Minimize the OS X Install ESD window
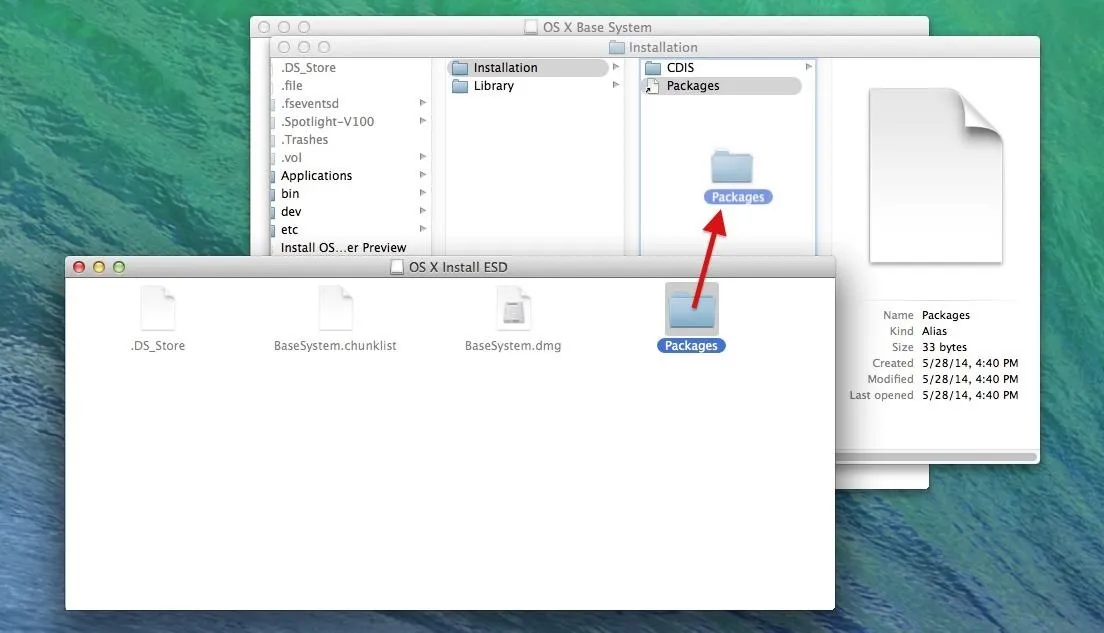The width and height of the screenshot is (1104, 633). click(x=99, y=267)
